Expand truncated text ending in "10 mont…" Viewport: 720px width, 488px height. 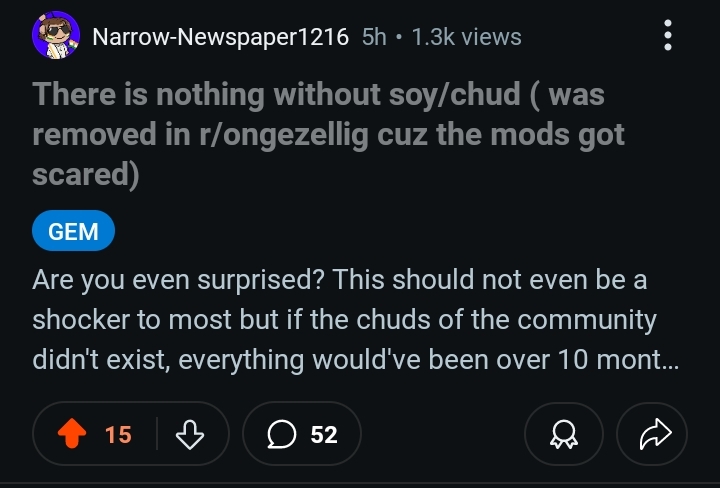pyautogui.click(x=640, y=360)
